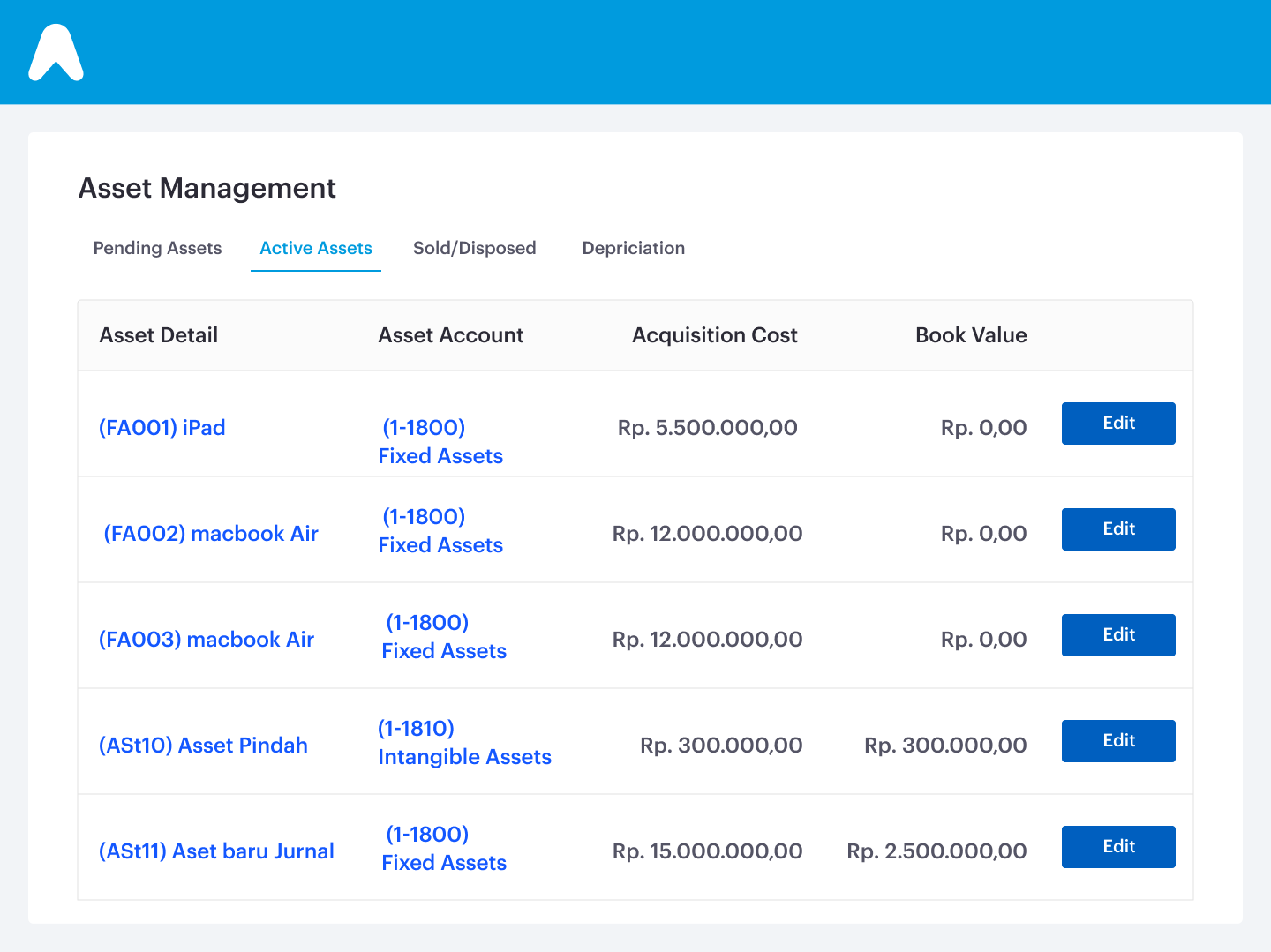Click the Asset Detail column header
This screenshot has width=1271, height=952.
pos(159,335)
